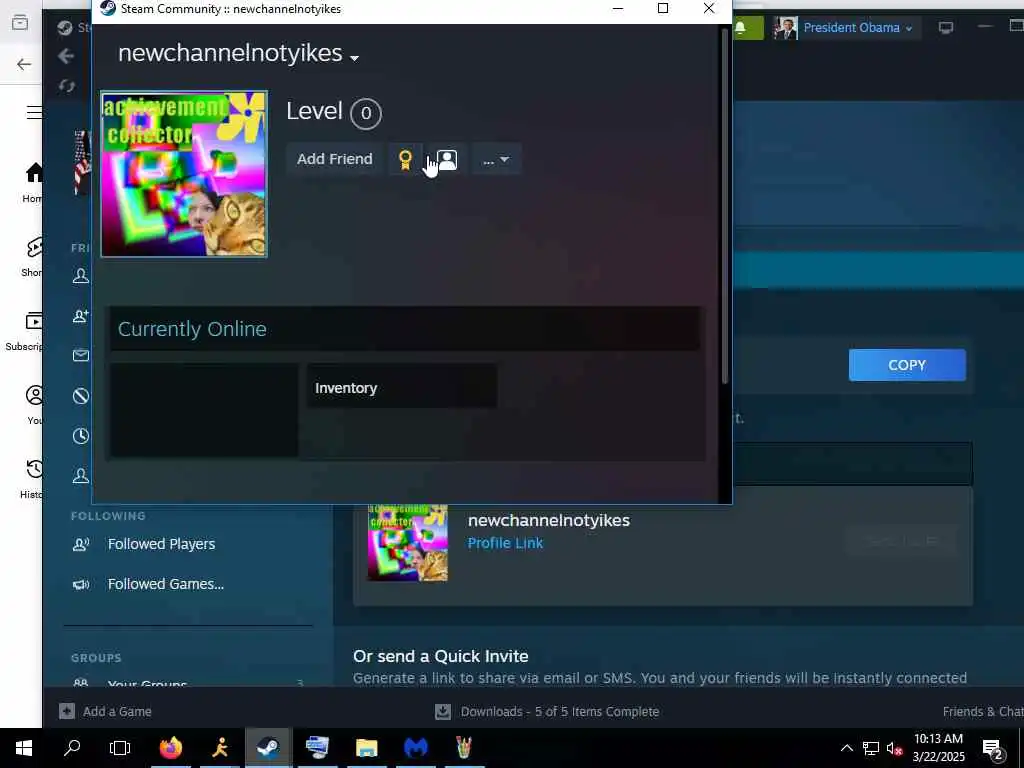Click the Followed Players person icon

(81, 544)
